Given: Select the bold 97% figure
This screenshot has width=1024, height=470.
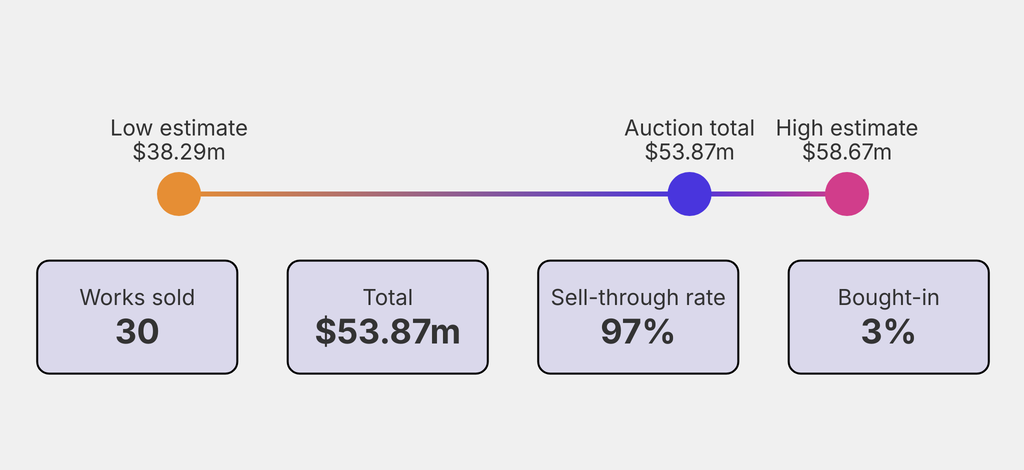Looking at the screenshot, I should [x=638, y=331].
